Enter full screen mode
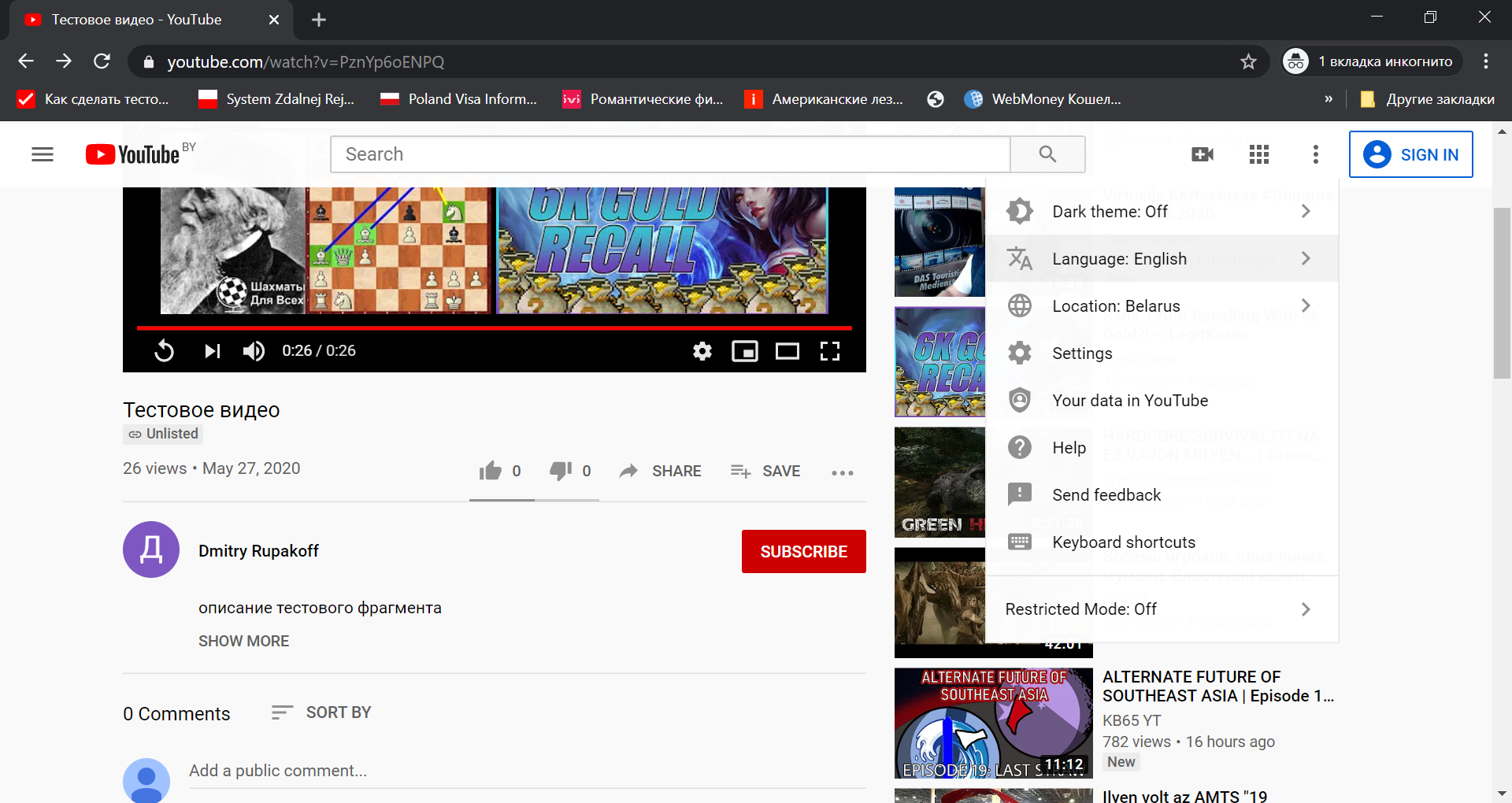The image size is (1512, 803). pos(830,351)
